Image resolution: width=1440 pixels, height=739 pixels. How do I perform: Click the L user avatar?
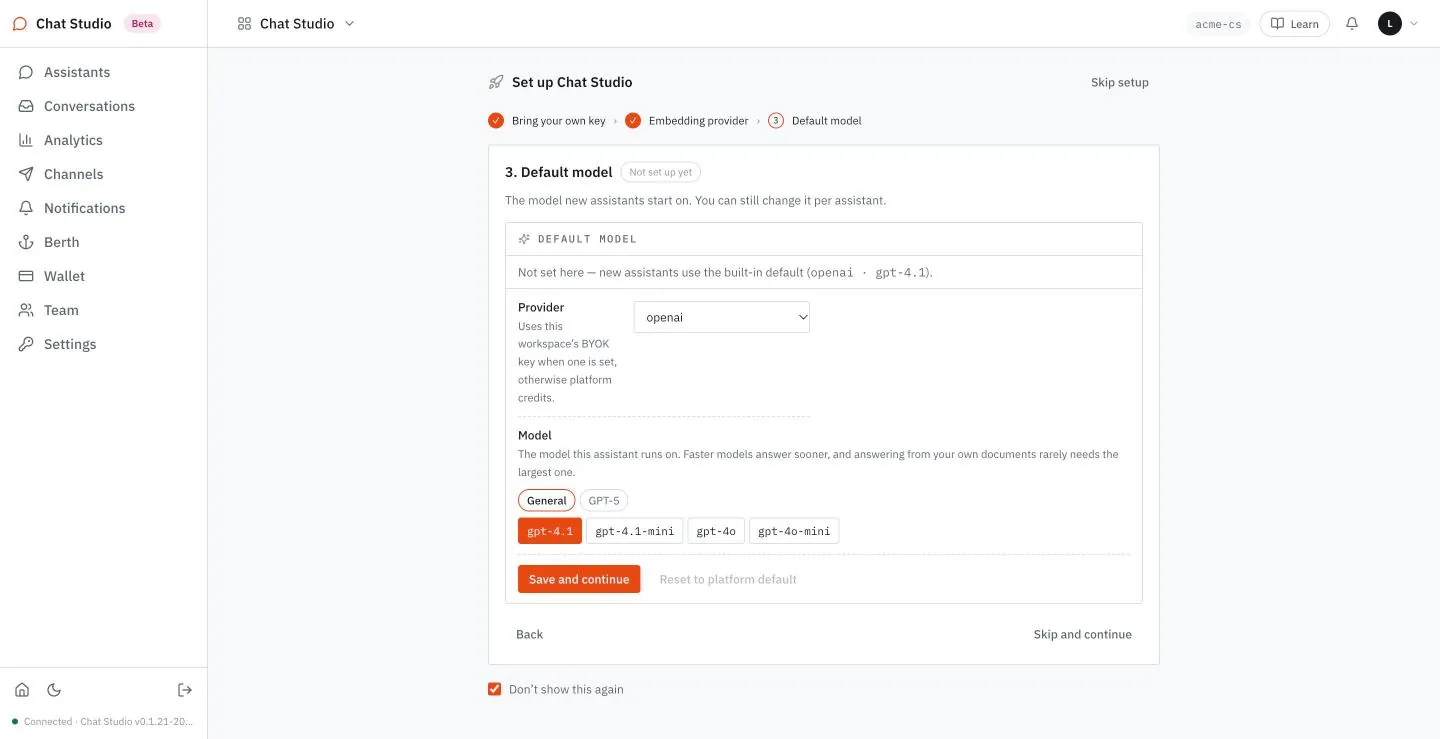tap(1390, 24)
